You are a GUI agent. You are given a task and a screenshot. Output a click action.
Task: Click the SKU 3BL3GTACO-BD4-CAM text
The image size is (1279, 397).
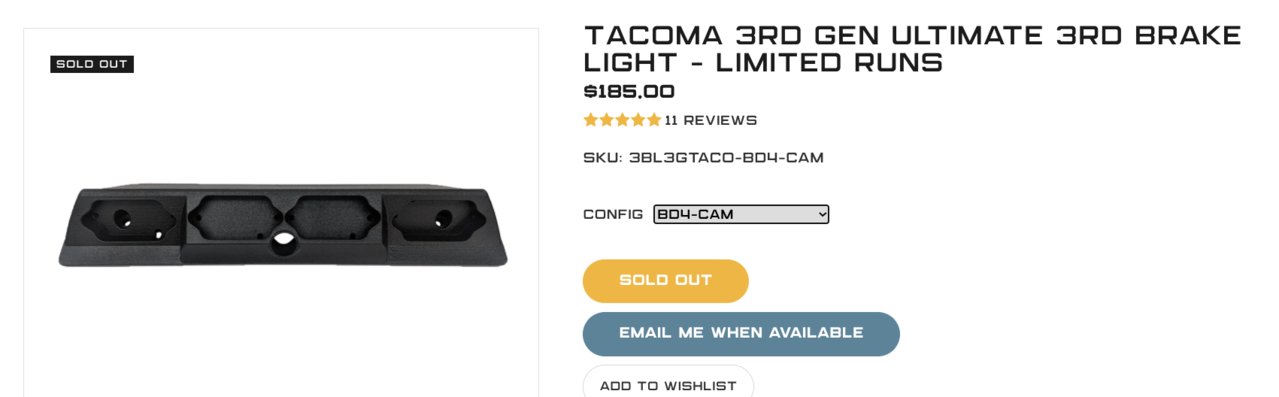point(704,158)
